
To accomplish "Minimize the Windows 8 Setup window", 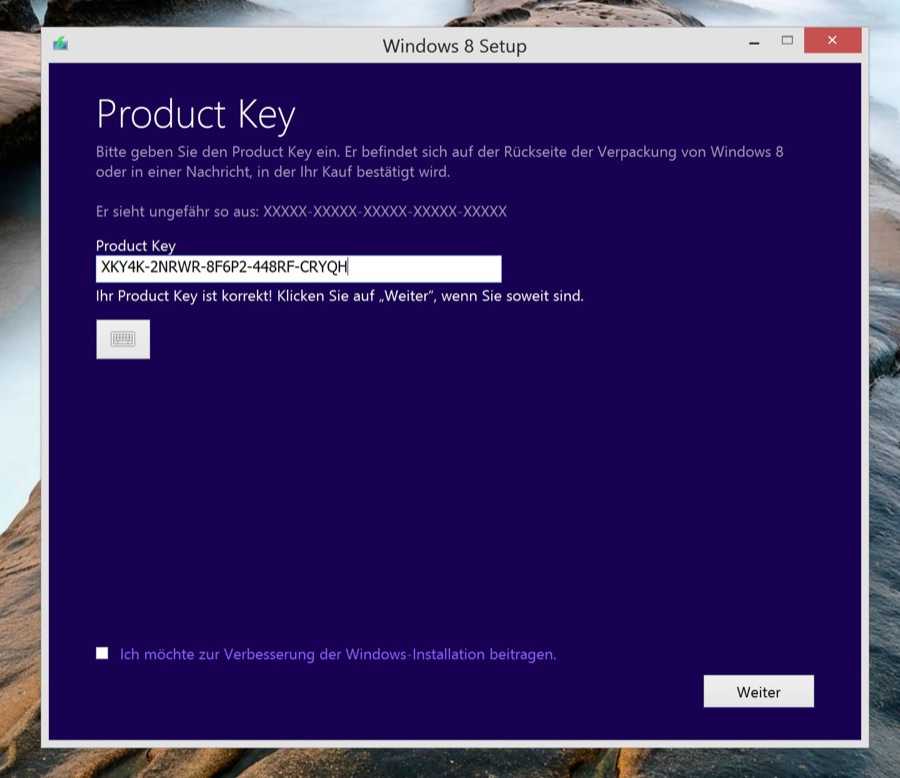I will coord(754,42).
